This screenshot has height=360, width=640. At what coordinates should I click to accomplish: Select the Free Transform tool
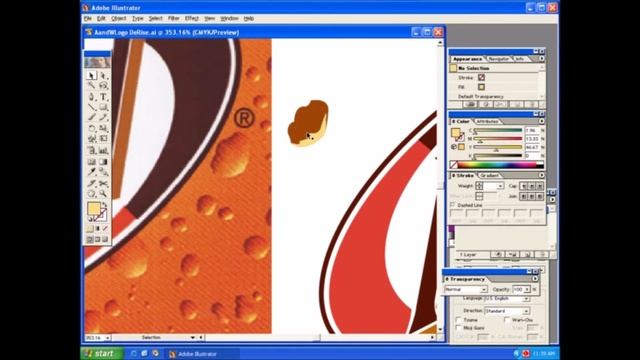(103, 139)
